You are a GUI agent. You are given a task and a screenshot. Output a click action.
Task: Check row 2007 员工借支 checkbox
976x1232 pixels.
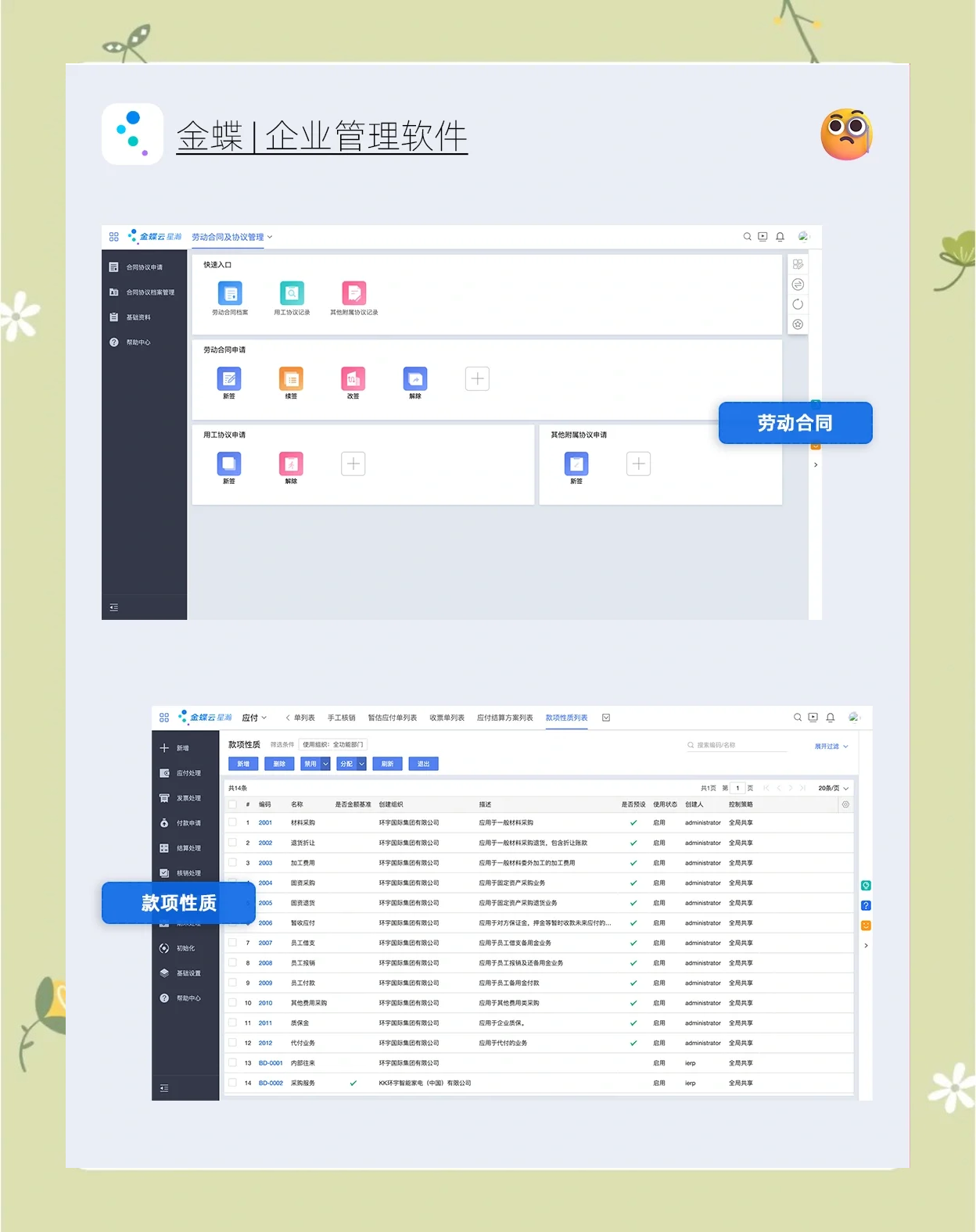pyautogui.click(x=232, y=943)
